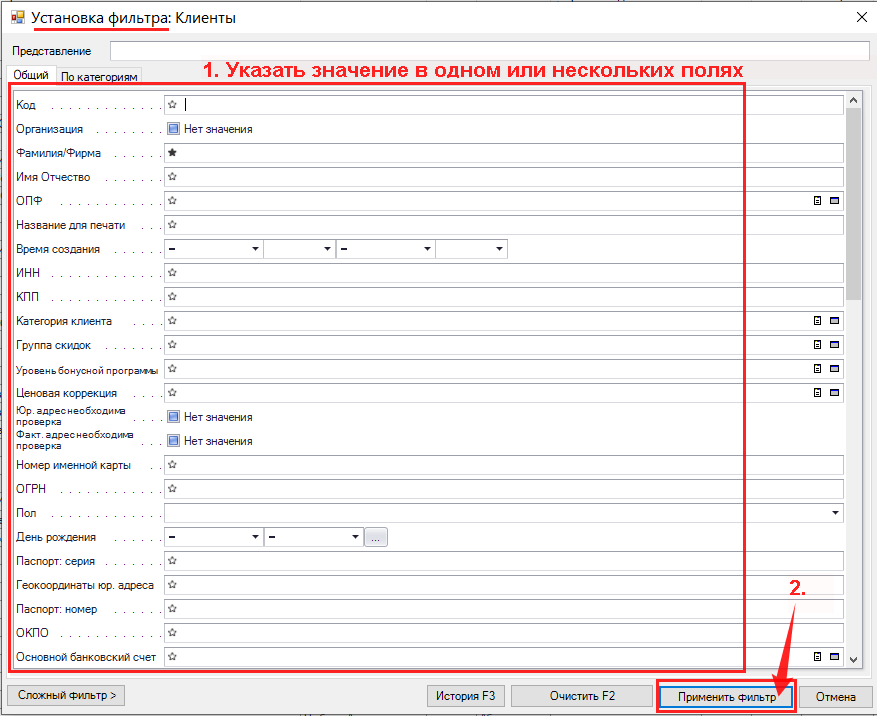Click the Применить фильтр button
Screen dimensions: 877x716
pyautogui.click(x=726, y=696)
